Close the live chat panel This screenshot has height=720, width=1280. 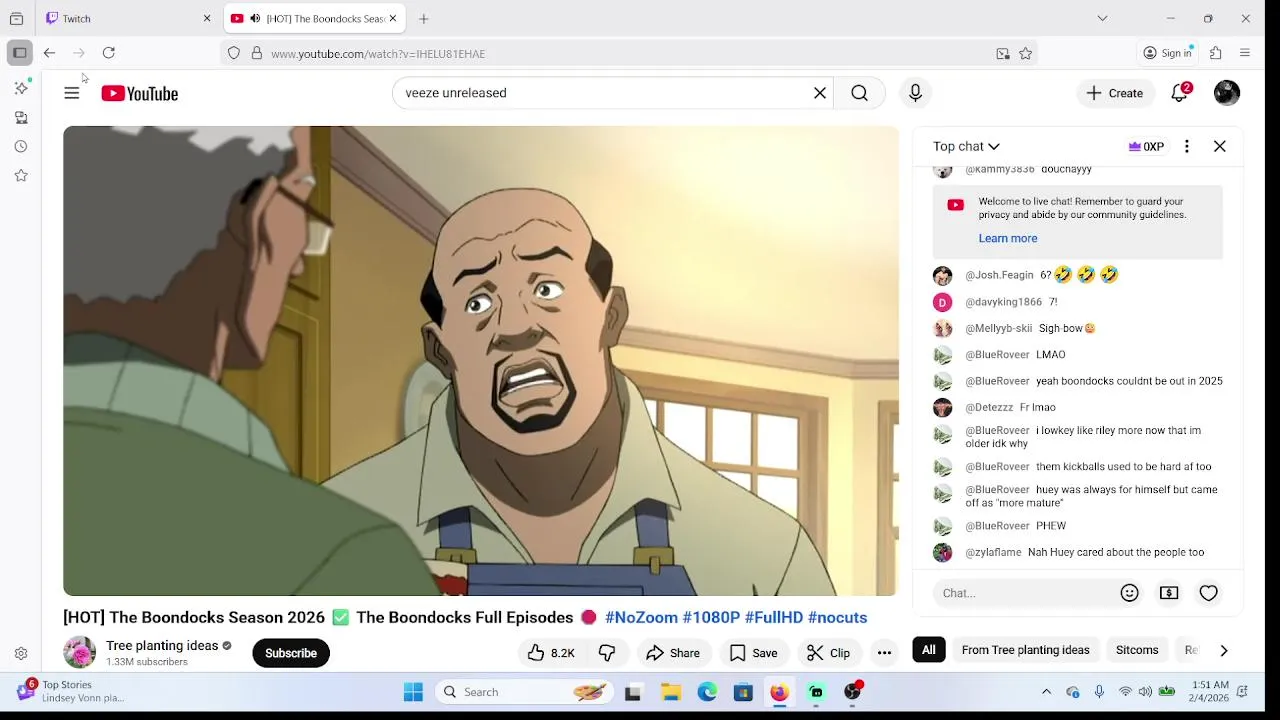1220,146
